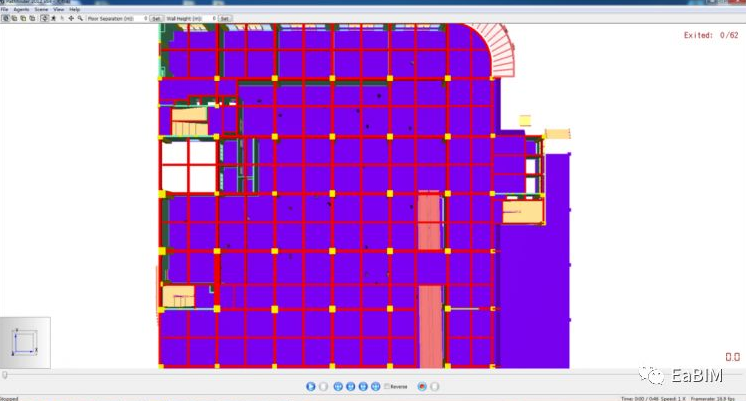Click the 'Exited: 0/62' counter text
The height and width of the screenshot is (401, 746).
click(x=711, y=35)
